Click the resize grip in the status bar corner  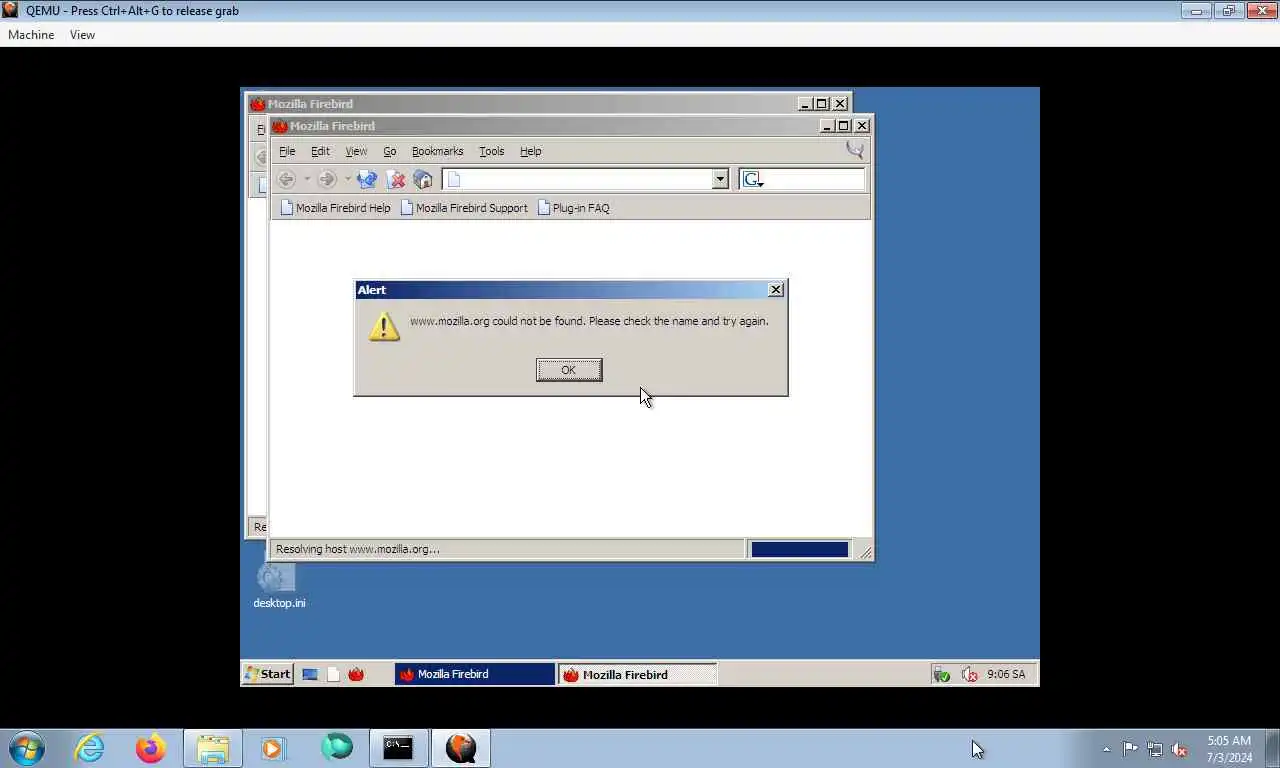click(865, 552)
